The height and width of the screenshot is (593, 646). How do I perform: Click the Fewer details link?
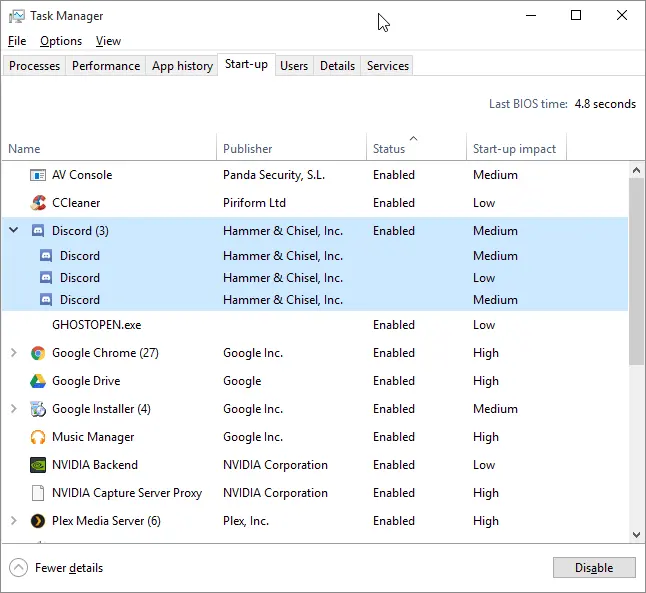click(x=69, y=568)
